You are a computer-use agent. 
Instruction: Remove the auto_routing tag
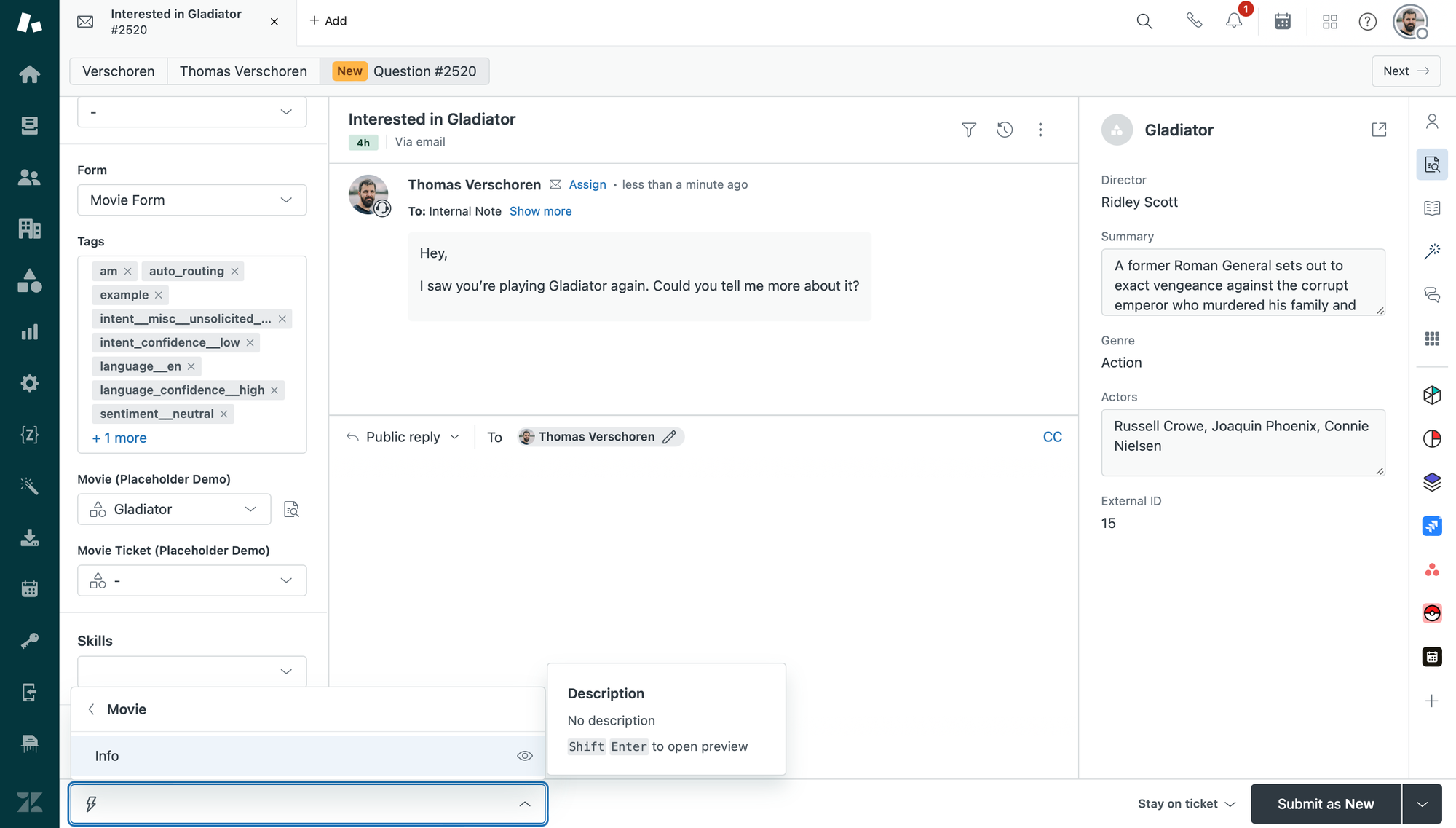pos(234,272)
